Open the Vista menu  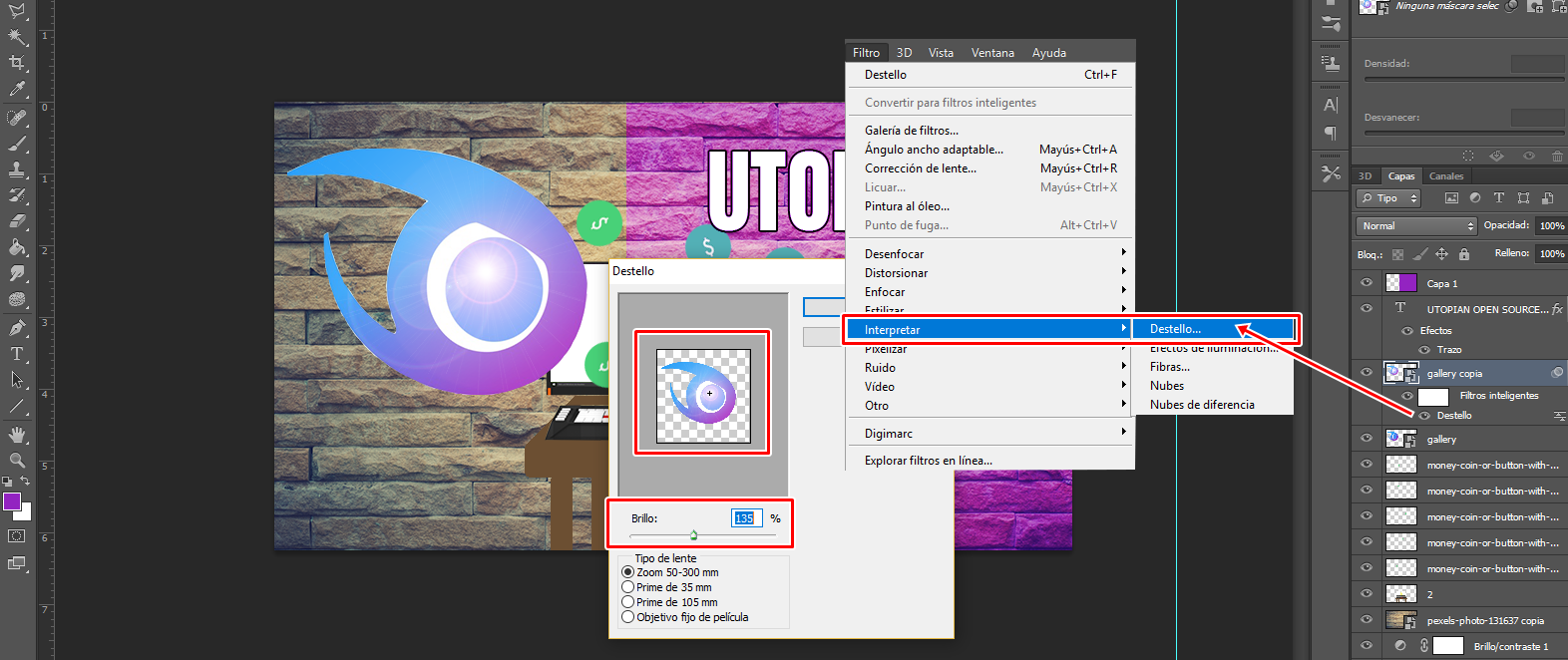coord(941,53)
